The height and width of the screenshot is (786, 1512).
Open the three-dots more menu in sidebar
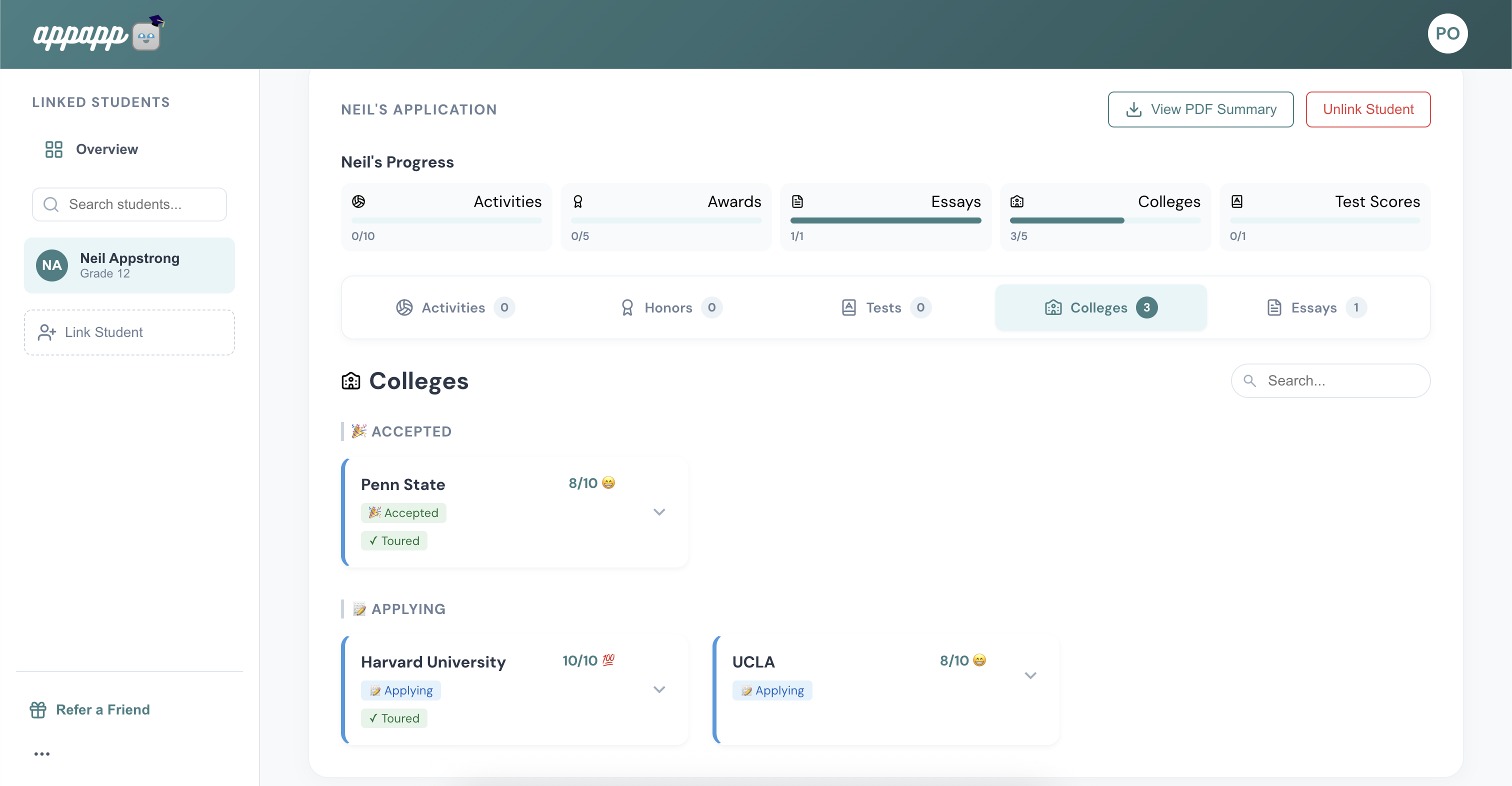click(x=41, y=753)
